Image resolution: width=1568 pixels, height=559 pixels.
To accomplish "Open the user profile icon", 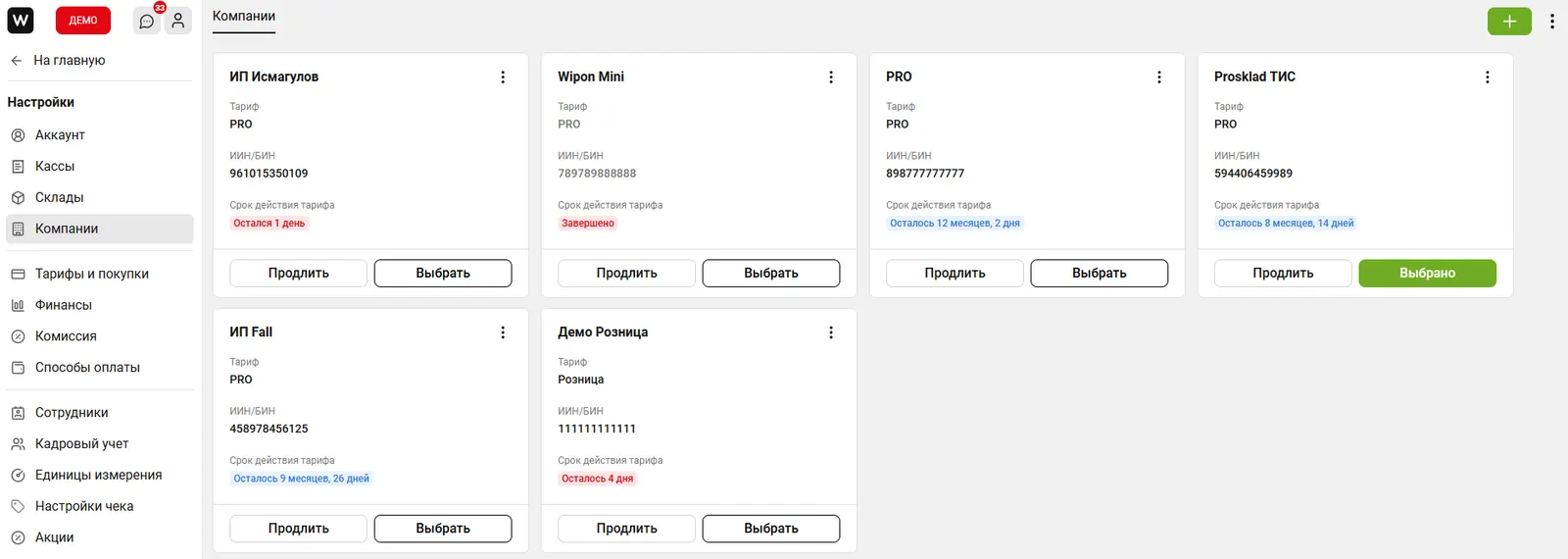I will (x=177, y=21).
